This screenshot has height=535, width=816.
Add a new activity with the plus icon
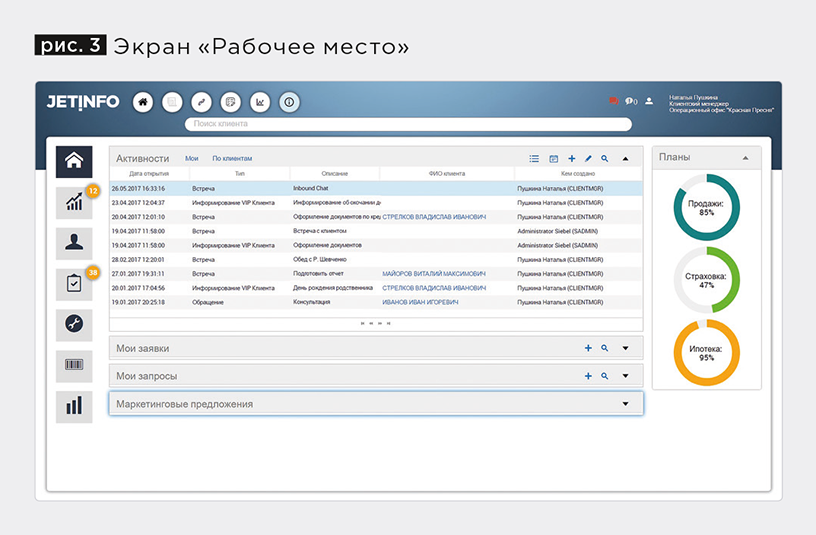click(571, 158)
